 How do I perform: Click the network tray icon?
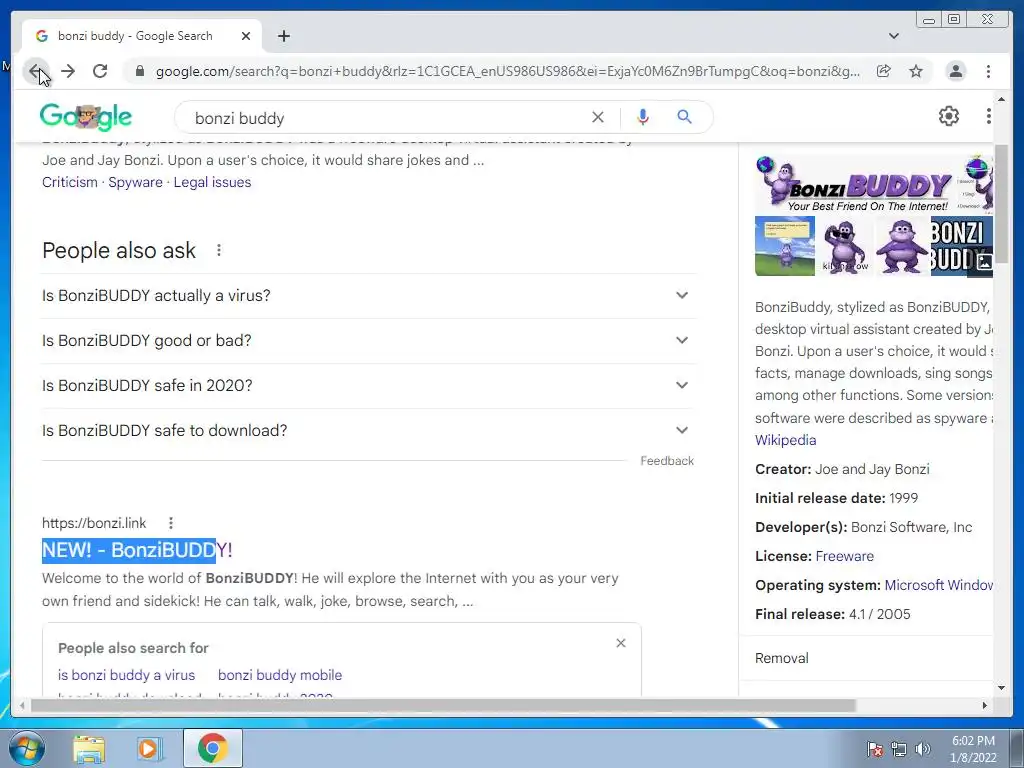point(899,749)
